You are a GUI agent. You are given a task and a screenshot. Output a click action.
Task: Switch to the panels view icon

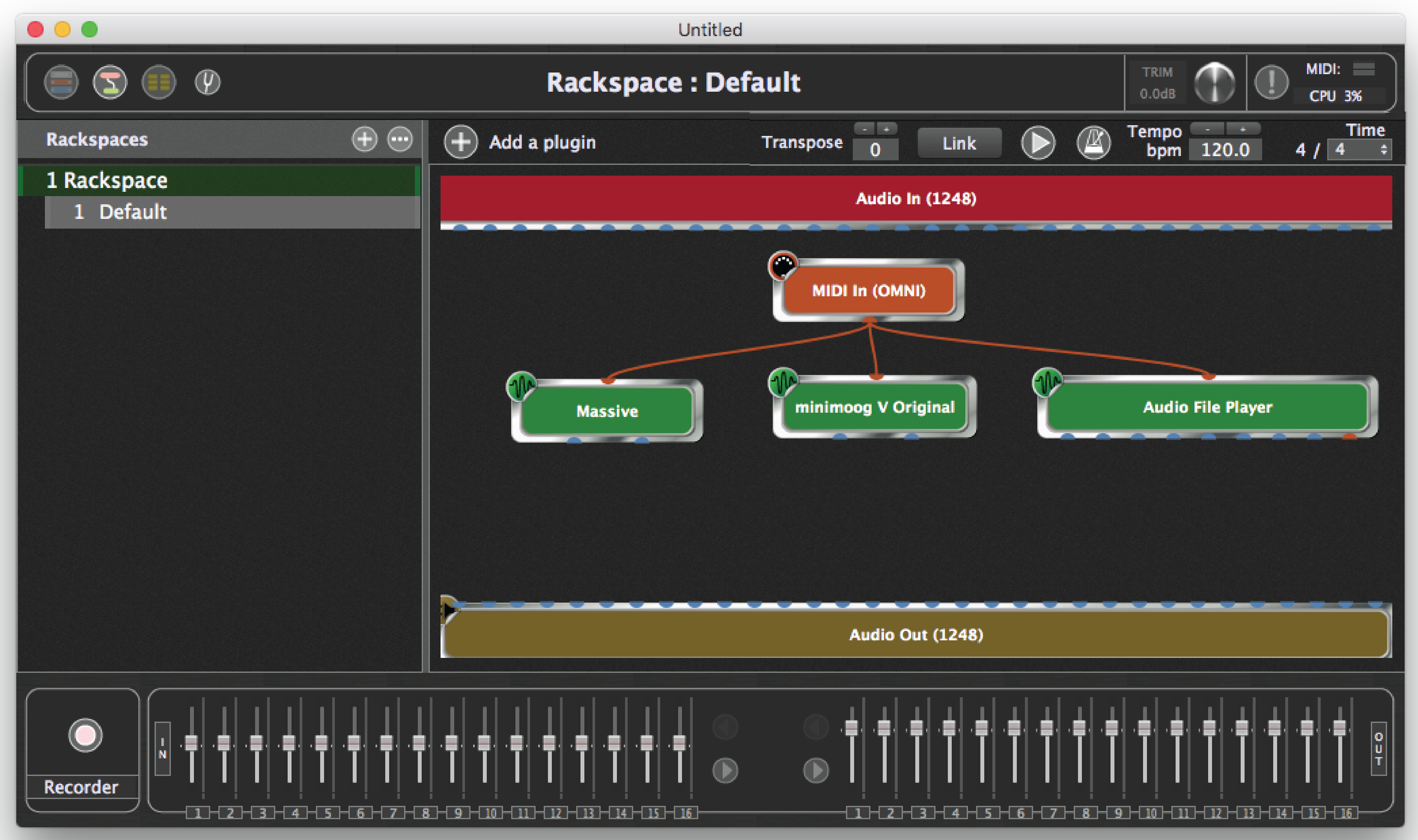click(61, 83)
